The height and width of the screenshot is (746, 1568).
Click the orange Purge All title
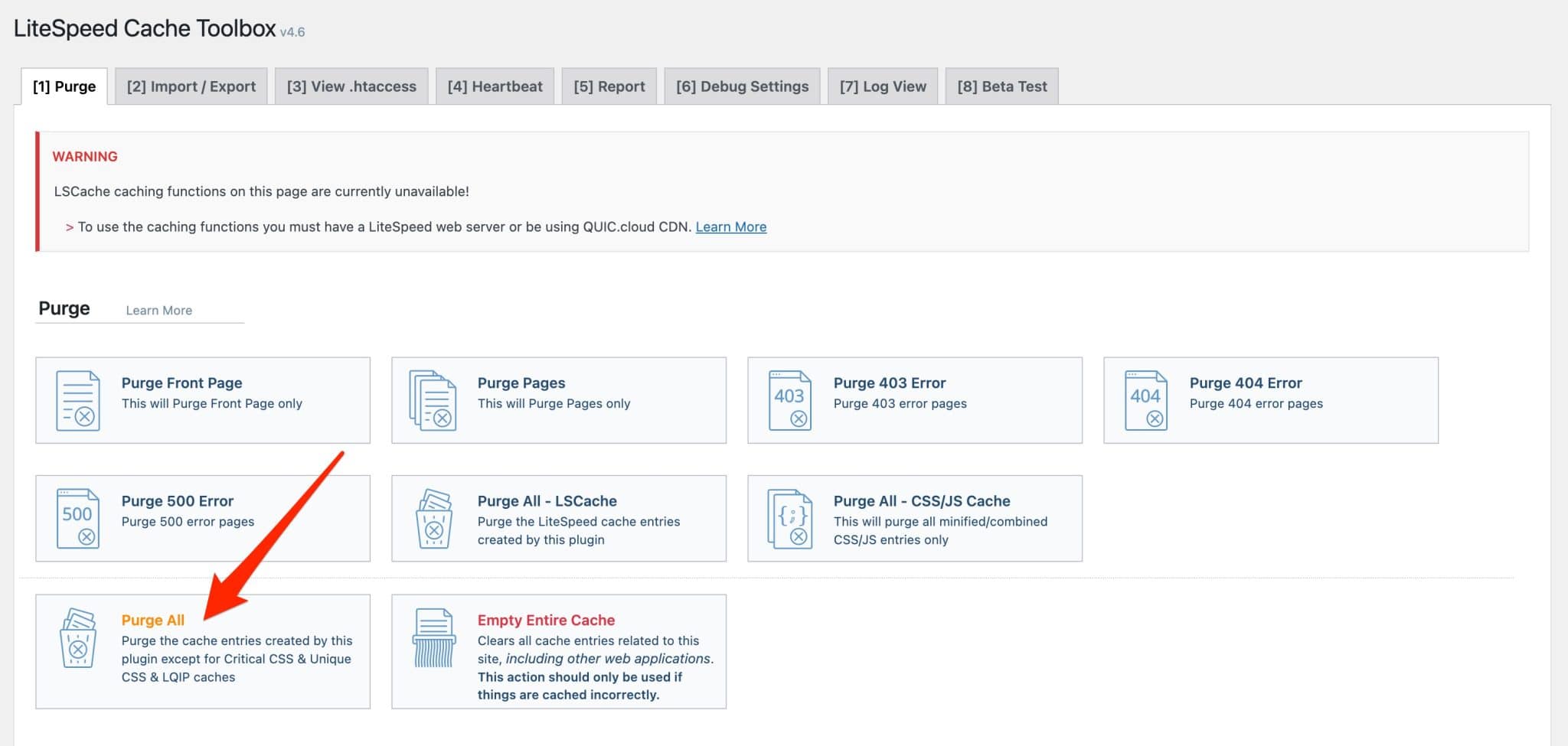coord(153,620)
